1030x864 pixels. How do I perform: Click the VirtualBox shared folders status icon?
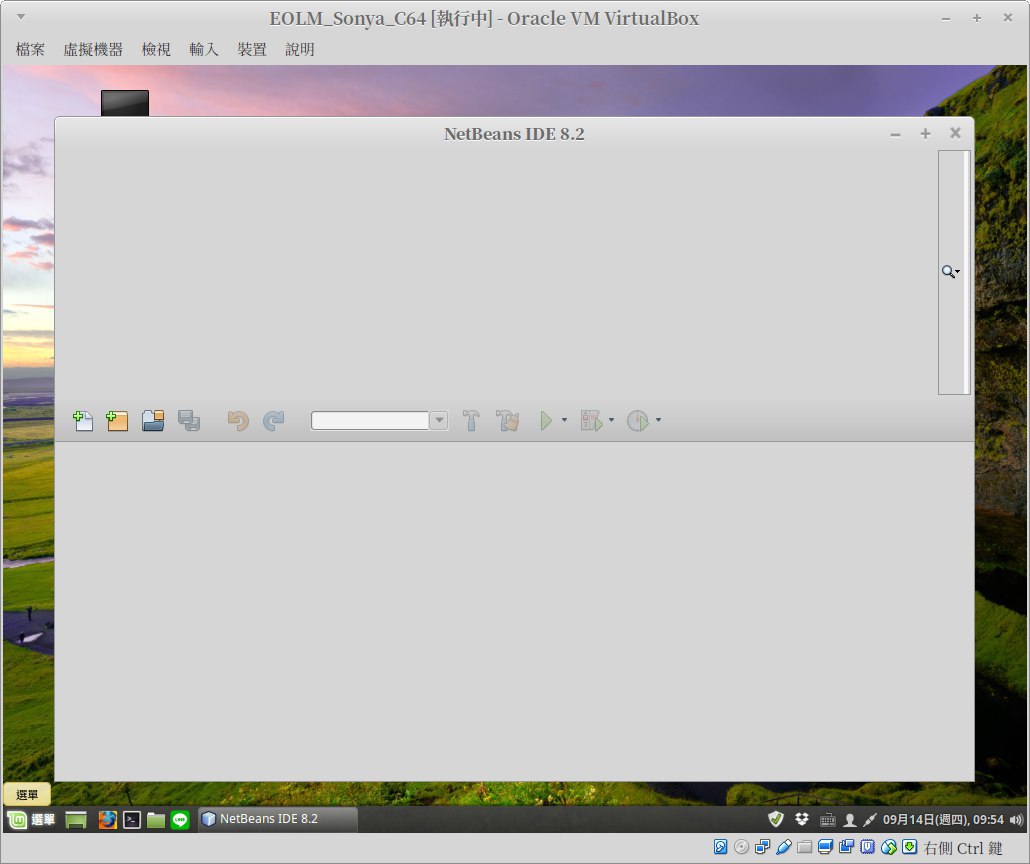pos(805,847)
